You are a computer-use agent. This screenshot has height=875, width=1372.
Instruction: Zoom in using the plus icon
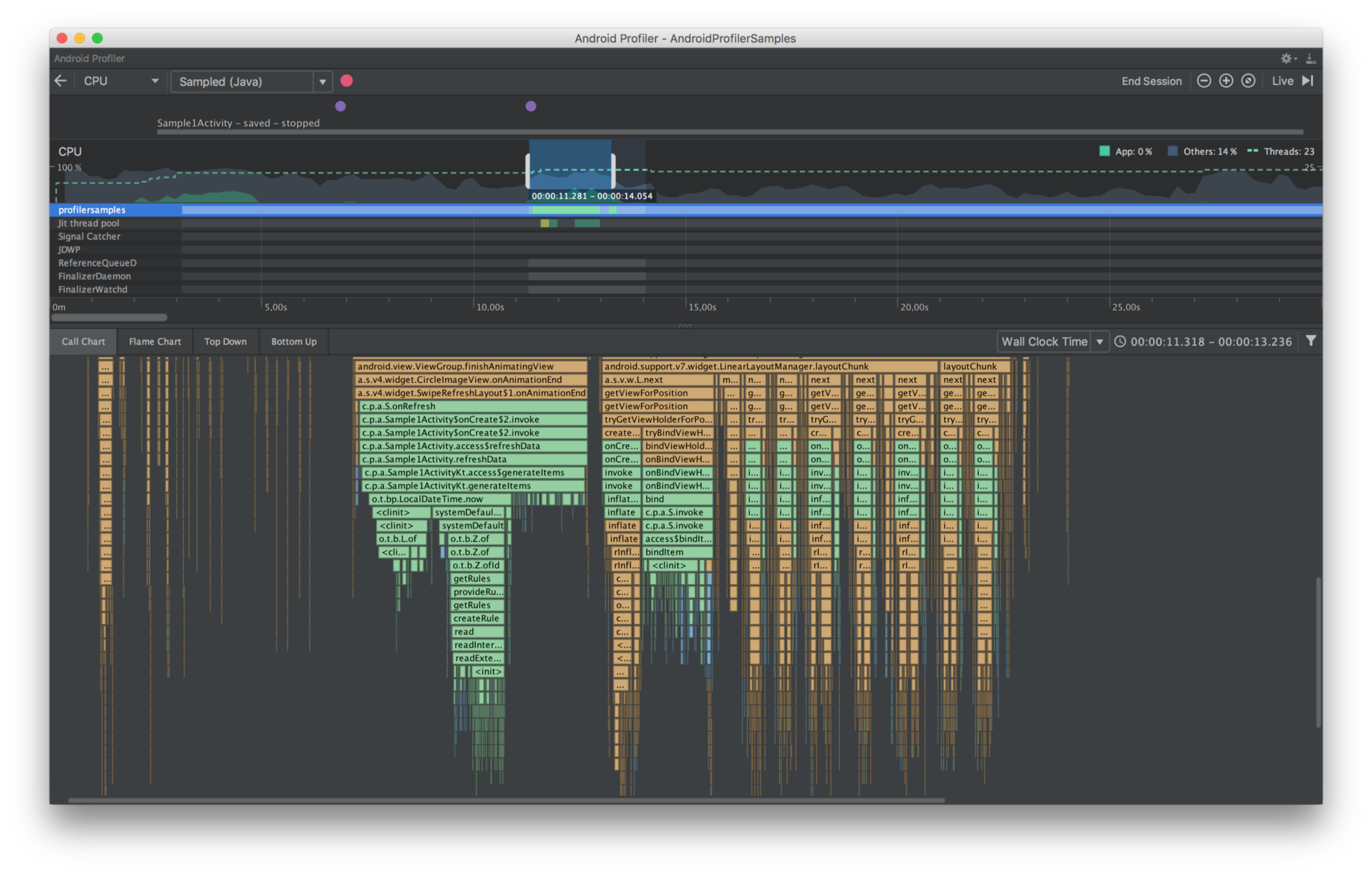[1226, 80]
